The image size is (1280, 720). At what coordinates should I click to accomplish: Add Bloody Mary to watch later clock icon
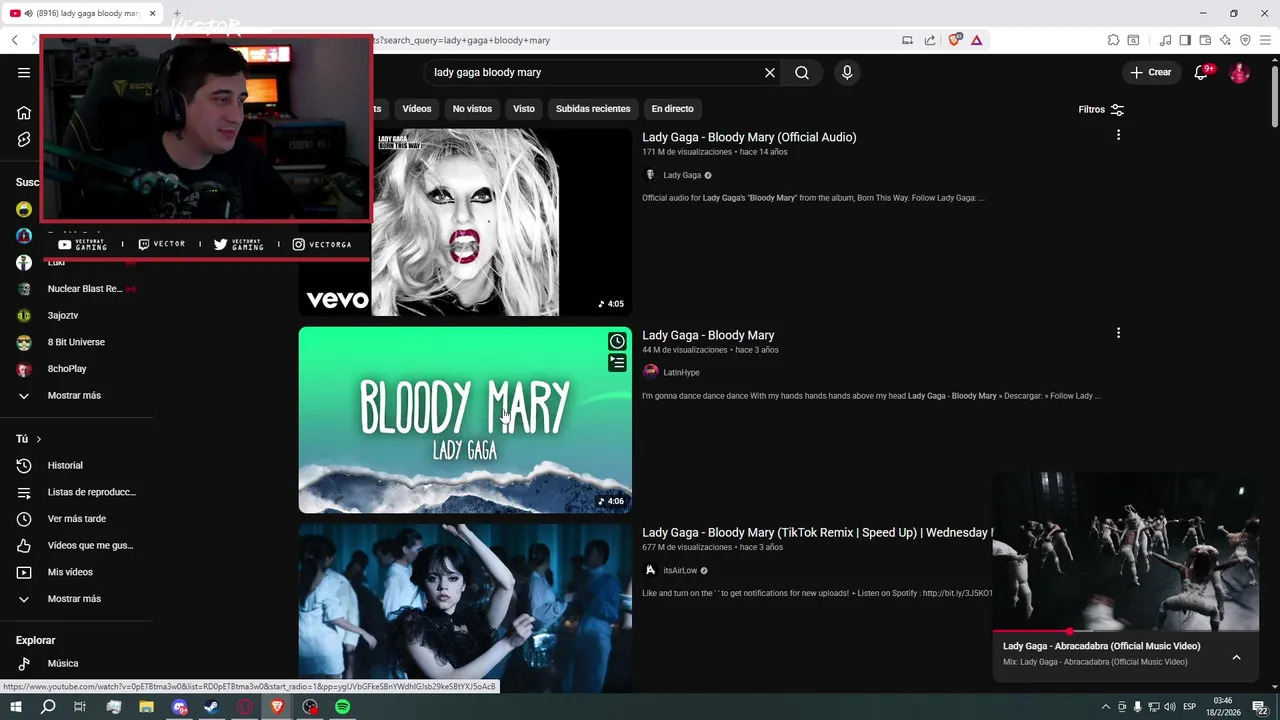617,341
